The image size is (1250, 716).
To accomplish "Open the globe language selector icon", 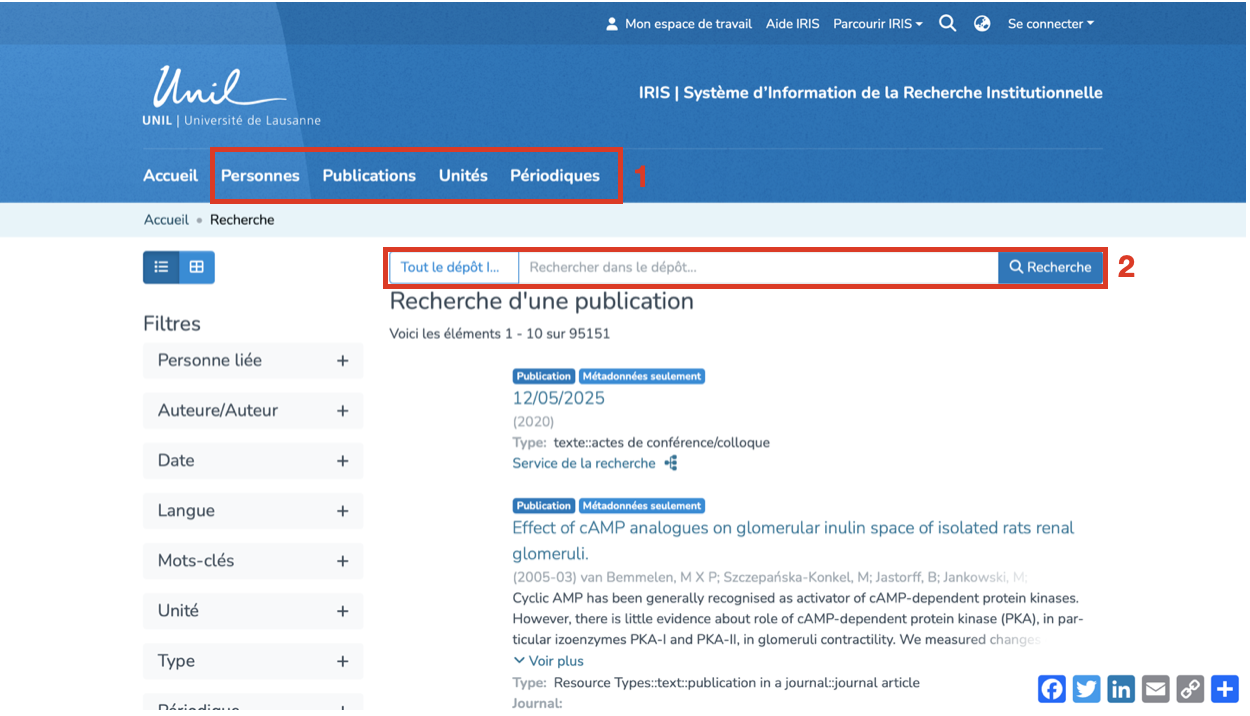I will point(982,24).
